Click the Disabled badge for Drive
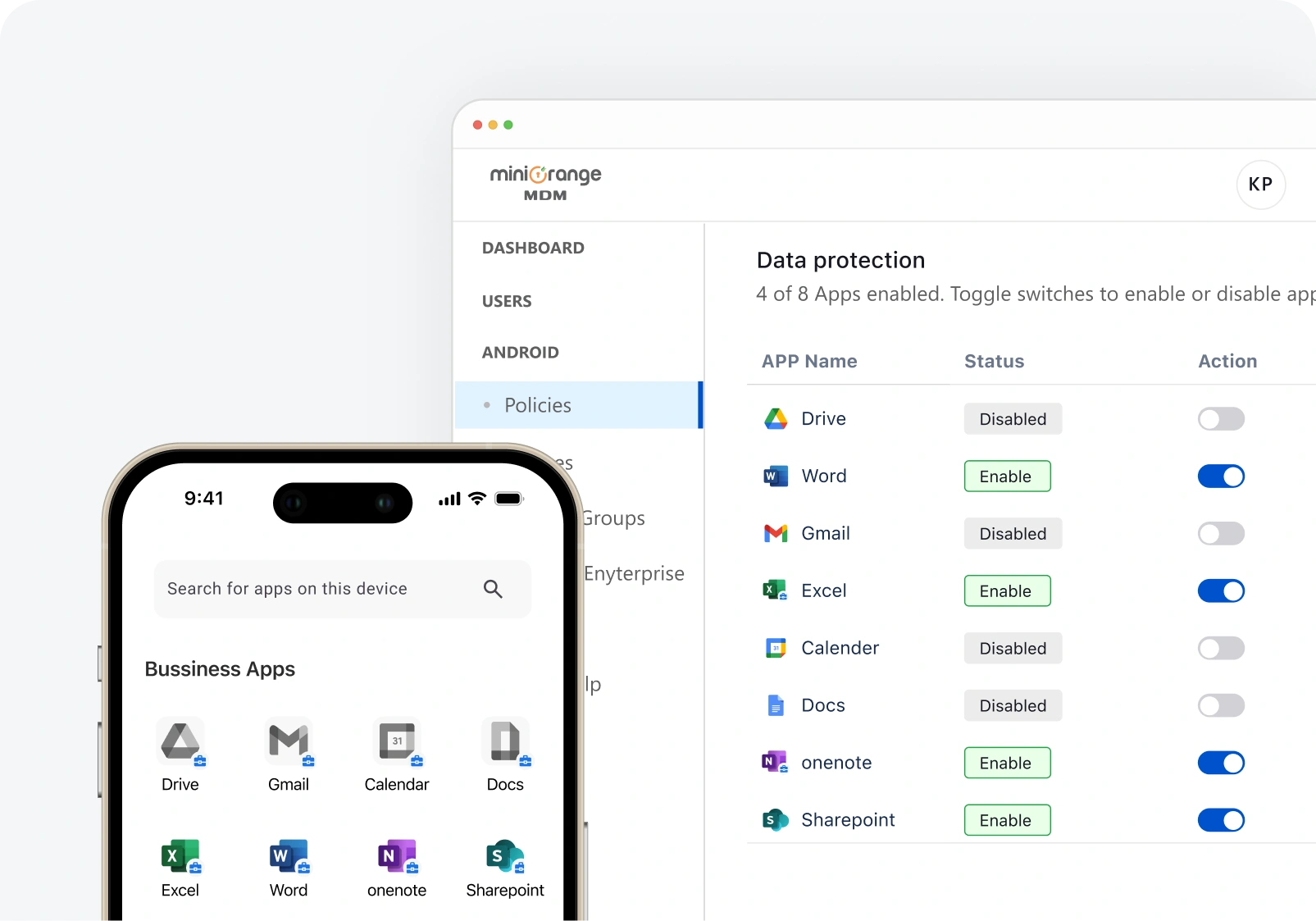The height and width of the screenshot is (921, 1316). point(1013,419)
